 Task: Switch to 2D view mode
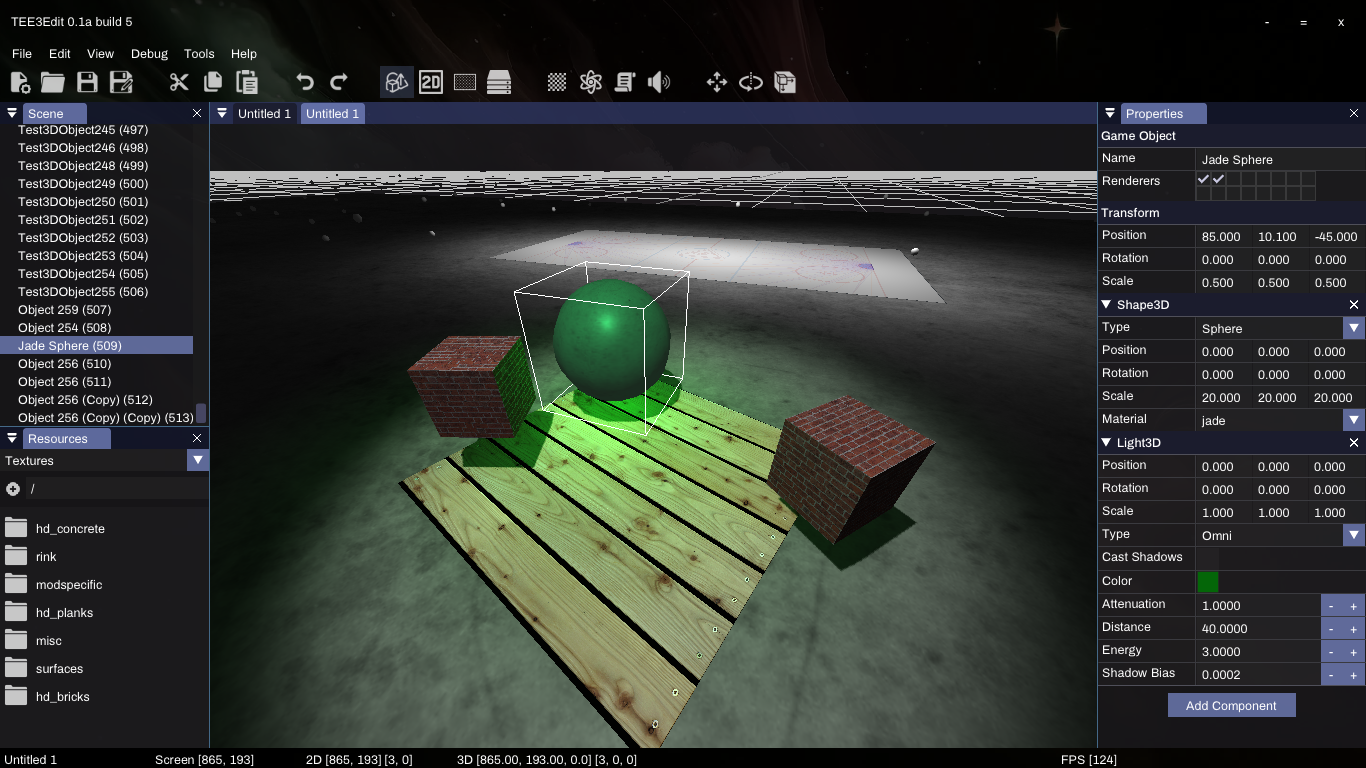[431, 82]
